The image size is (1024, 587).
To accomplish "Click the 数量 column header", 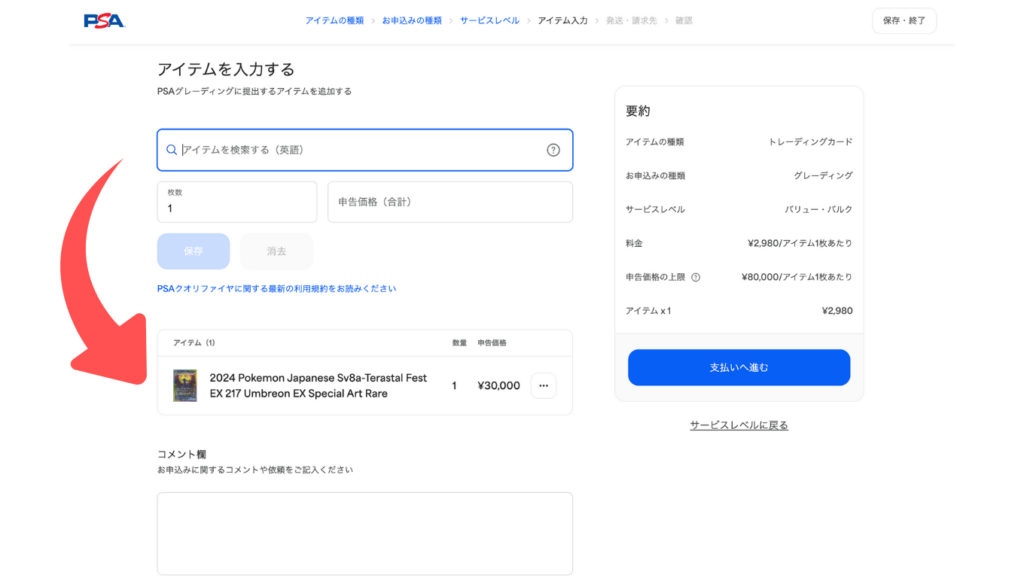I will coord(459,343).
